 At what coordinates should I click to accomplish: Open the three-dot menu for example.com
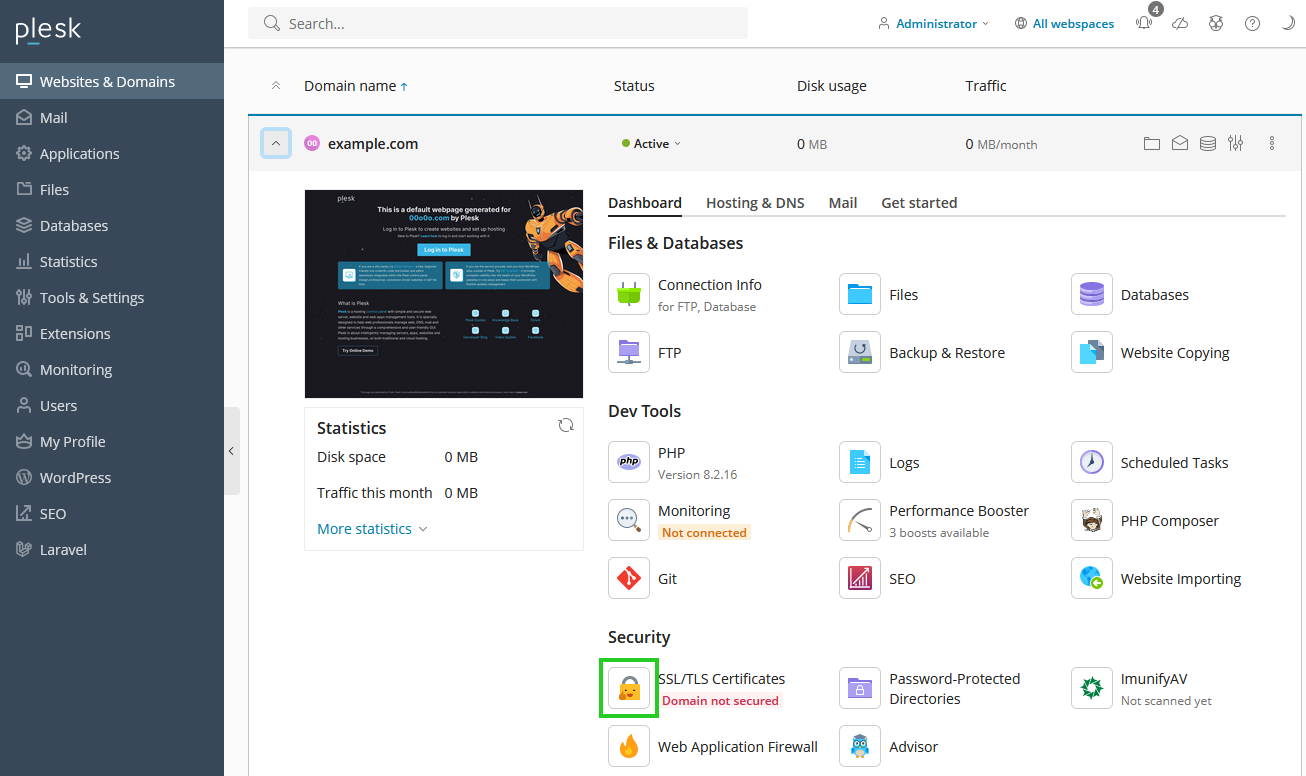coord(1271,143)
